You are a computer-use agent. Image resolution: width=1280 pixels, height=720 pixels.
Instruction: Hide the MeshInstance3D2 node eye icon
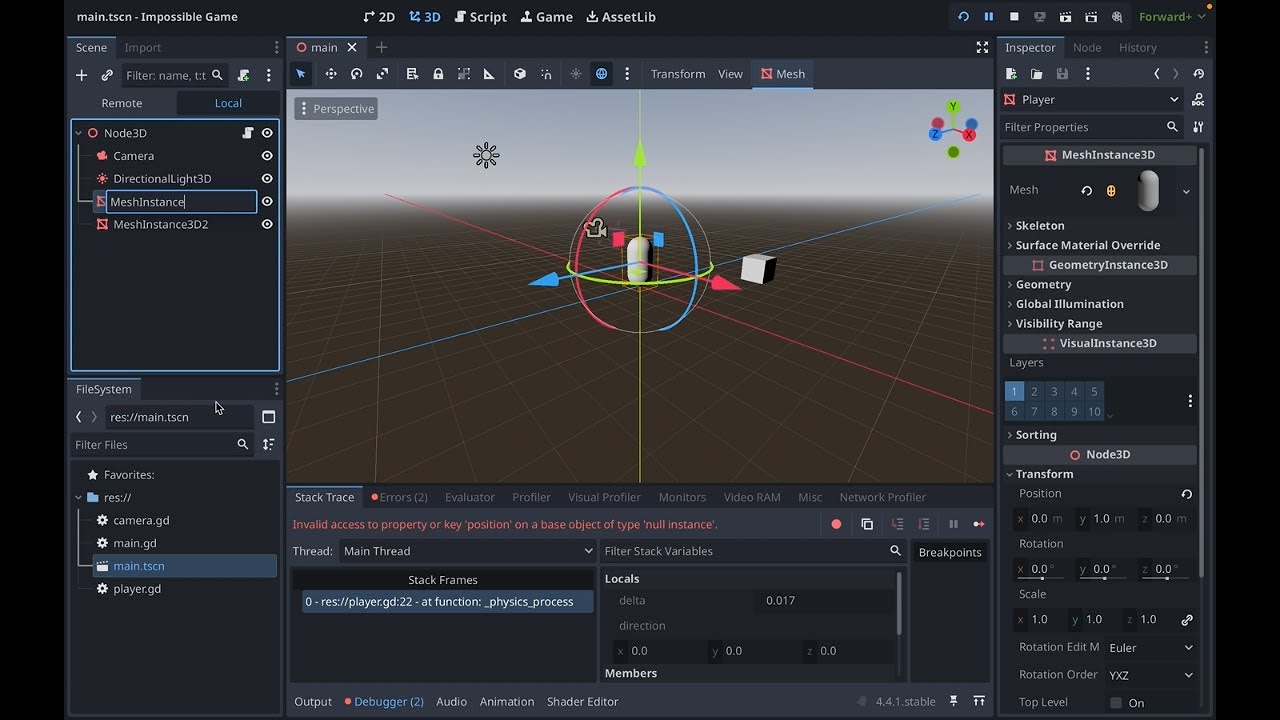(x=267, y=225)
